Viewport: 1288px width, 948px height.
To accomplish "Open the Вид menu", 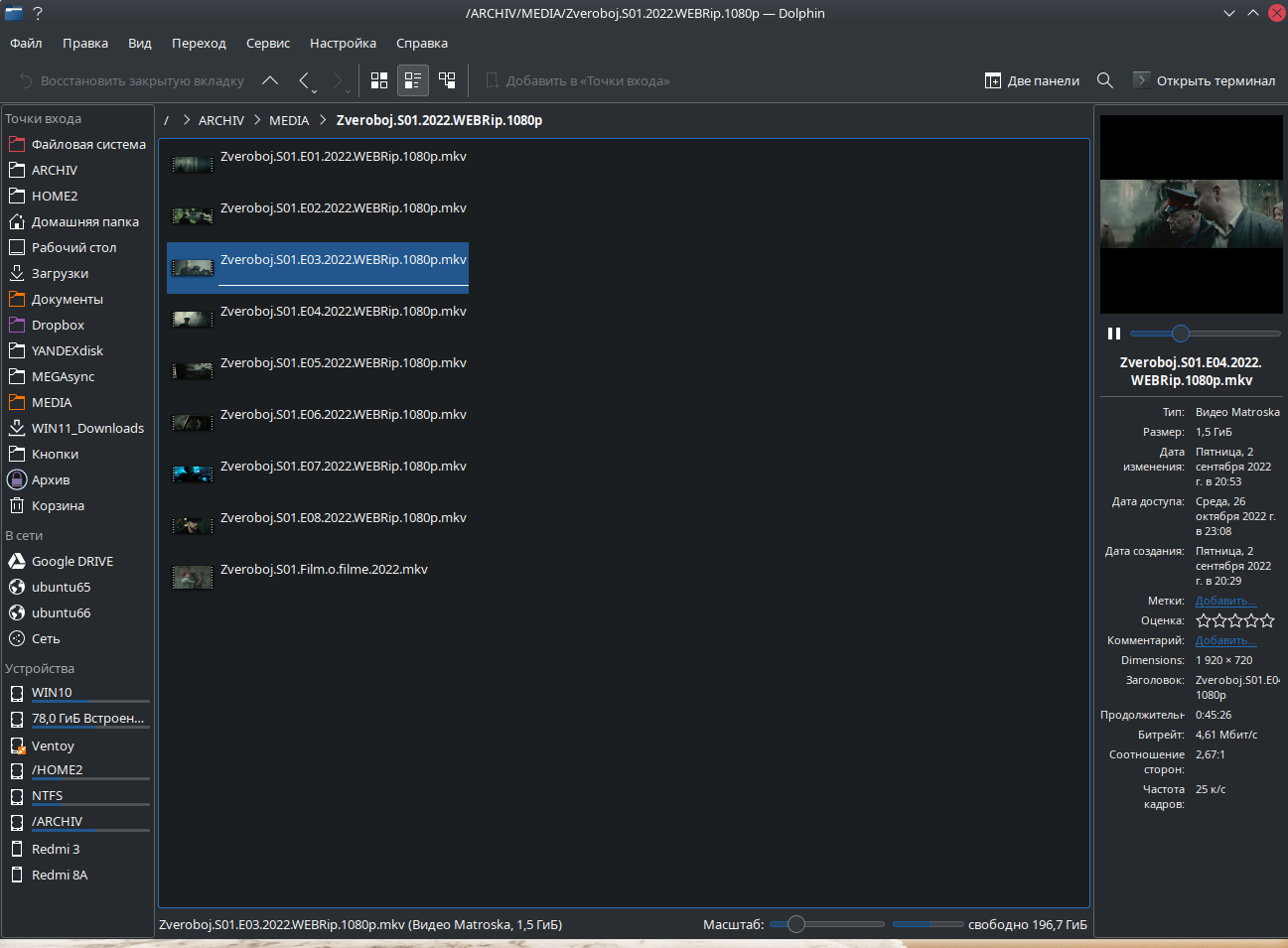I will coord(140,43).
